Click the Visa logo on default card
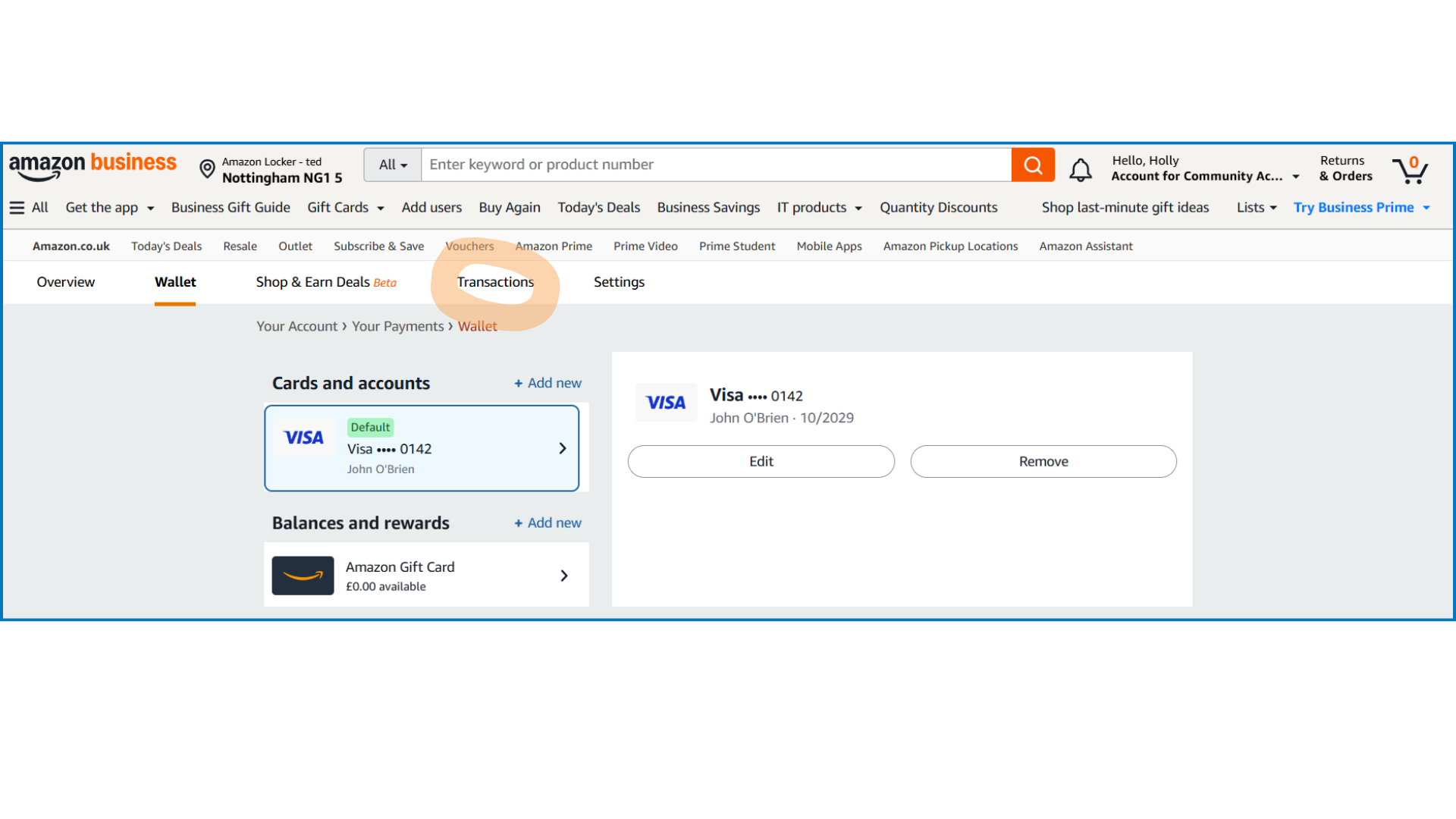Screen dimensions: 1456x819 tap(304, 438)
